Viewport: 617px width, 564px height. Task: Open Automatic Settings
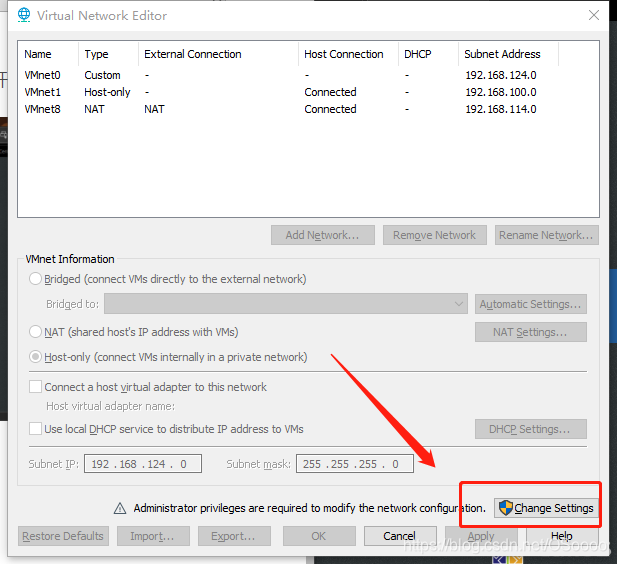click(530, 304)
